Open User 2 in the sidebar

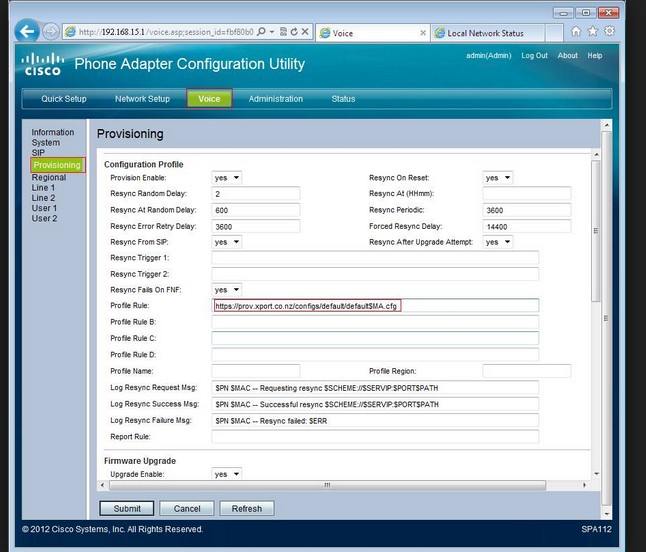click(x=44, y=219)
